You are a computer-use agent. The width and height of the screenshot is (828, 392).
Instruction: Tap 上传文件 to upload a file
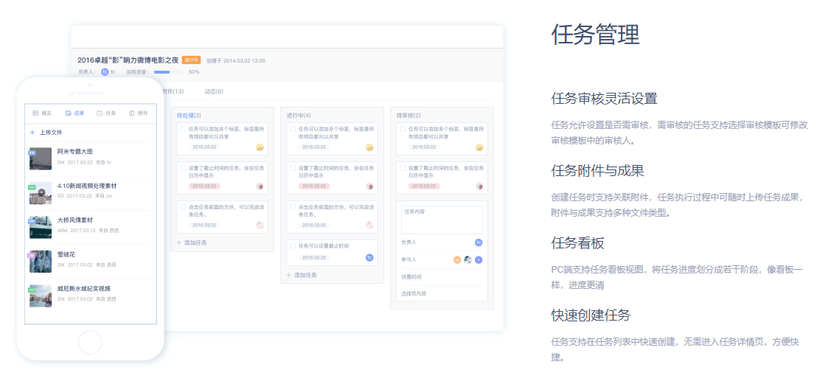click(46, 133)
